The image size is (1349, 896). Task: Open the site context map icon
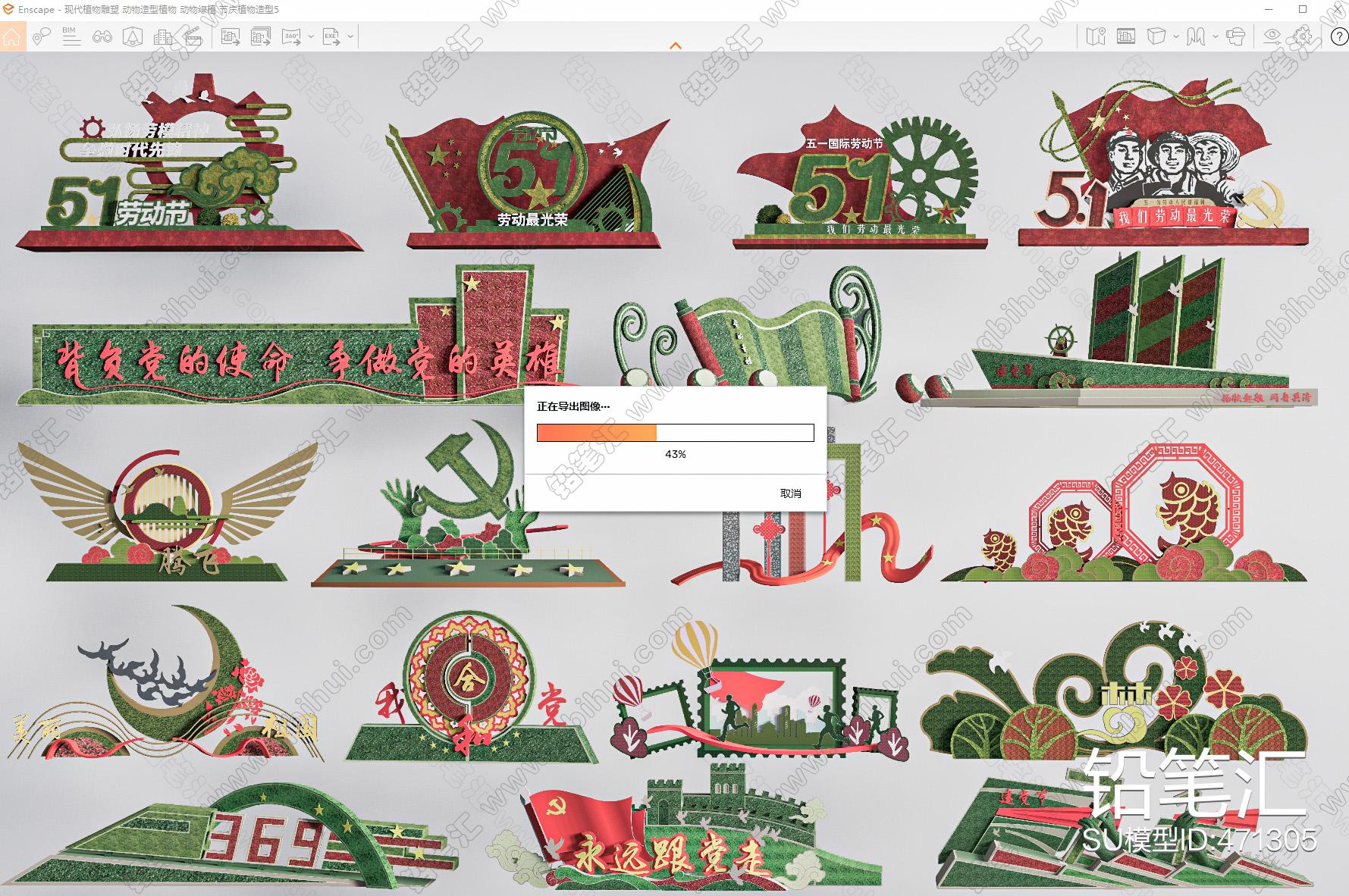tap(1096, 36)
